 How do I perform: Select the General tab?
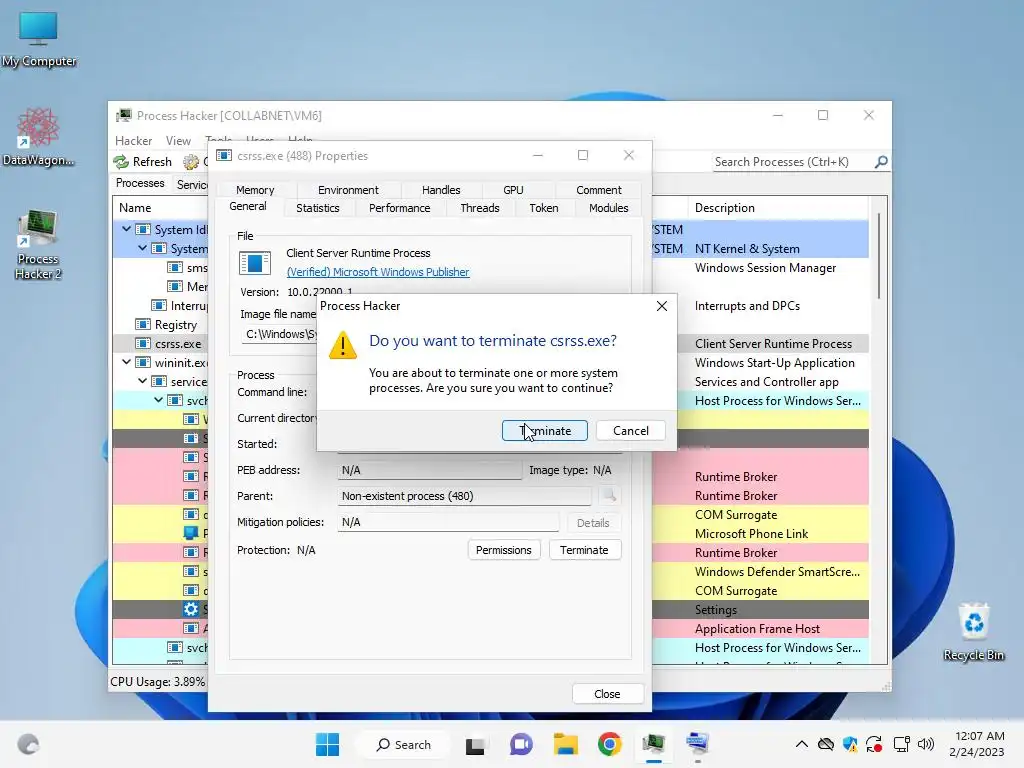click(248, 206)
